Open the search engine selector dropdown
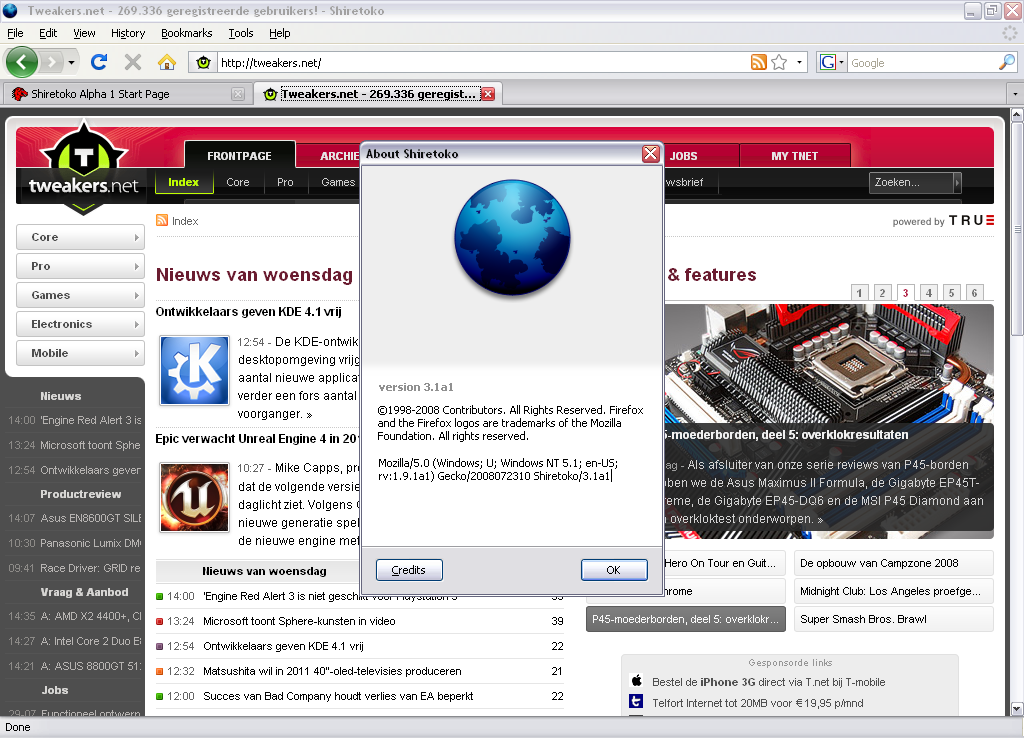 [831, 63]
